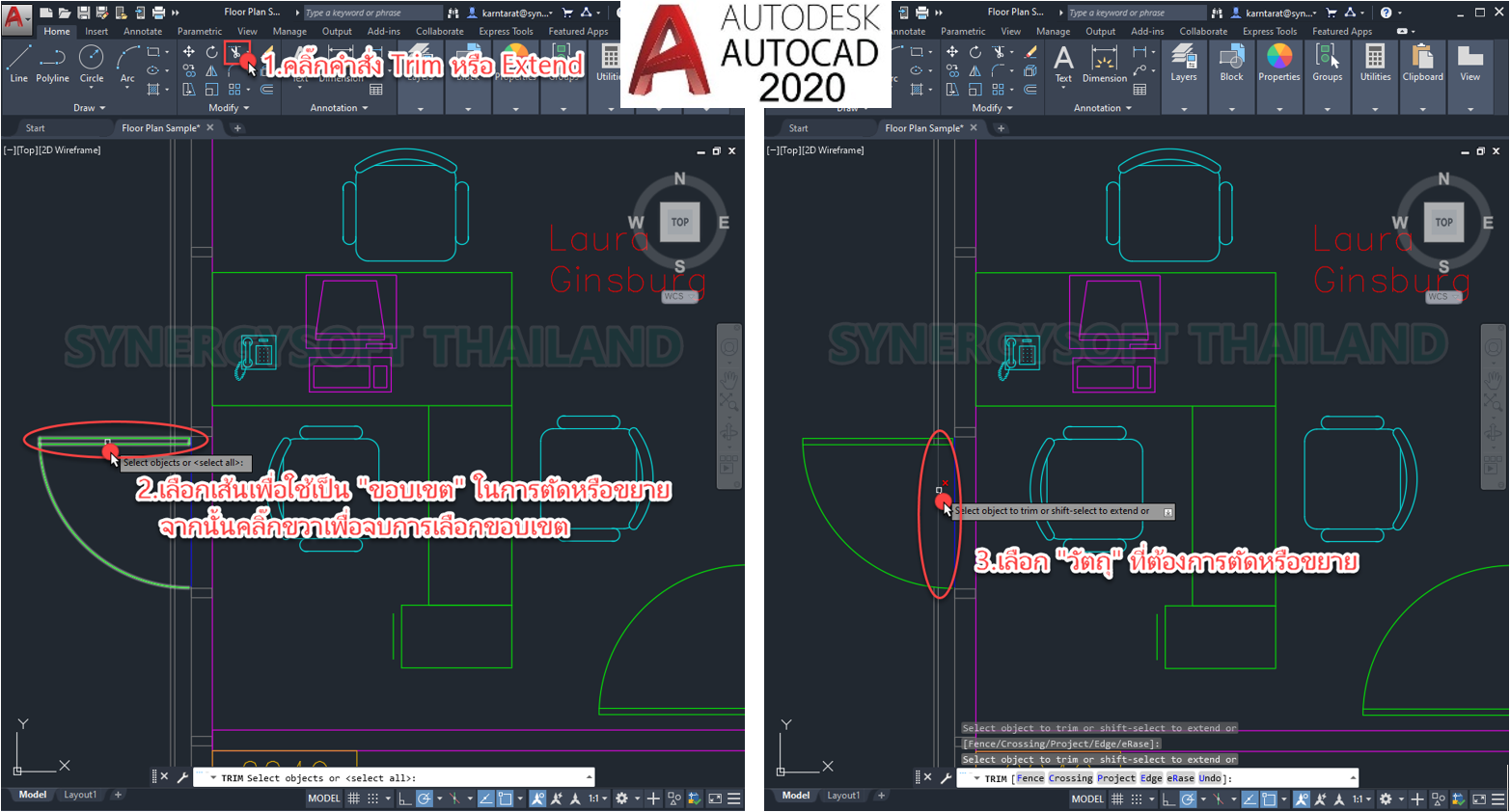Image resolution: width=1510 pixels, height=812 pixels.
Task: Select the Line tool
Action: pos(16,60)
